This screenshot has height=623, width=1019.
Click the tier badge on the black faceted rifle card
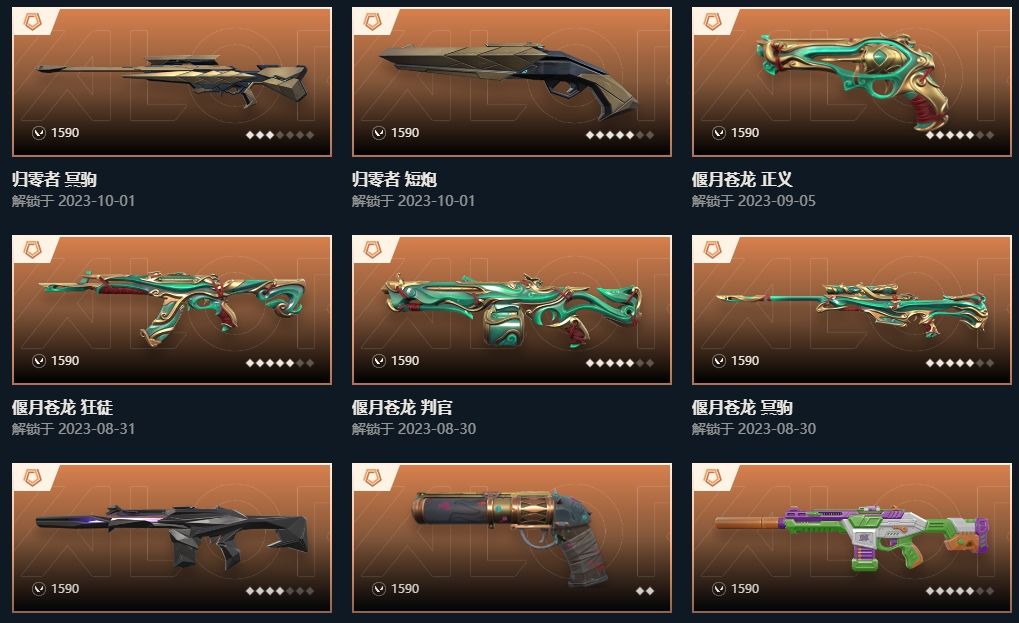pos(32,477)
